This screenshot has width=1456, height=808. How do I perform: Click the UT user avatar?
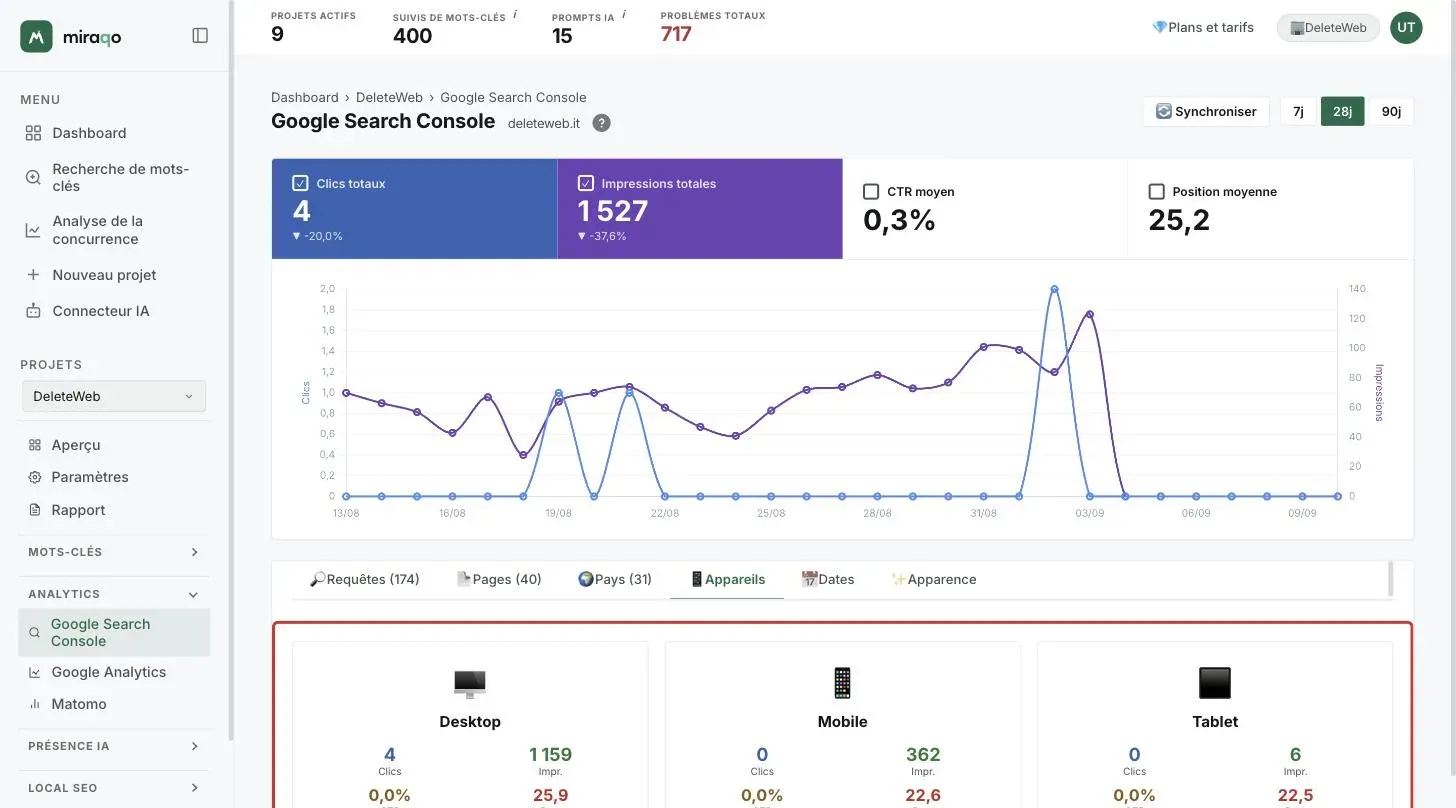click(x=1406, y=28)
